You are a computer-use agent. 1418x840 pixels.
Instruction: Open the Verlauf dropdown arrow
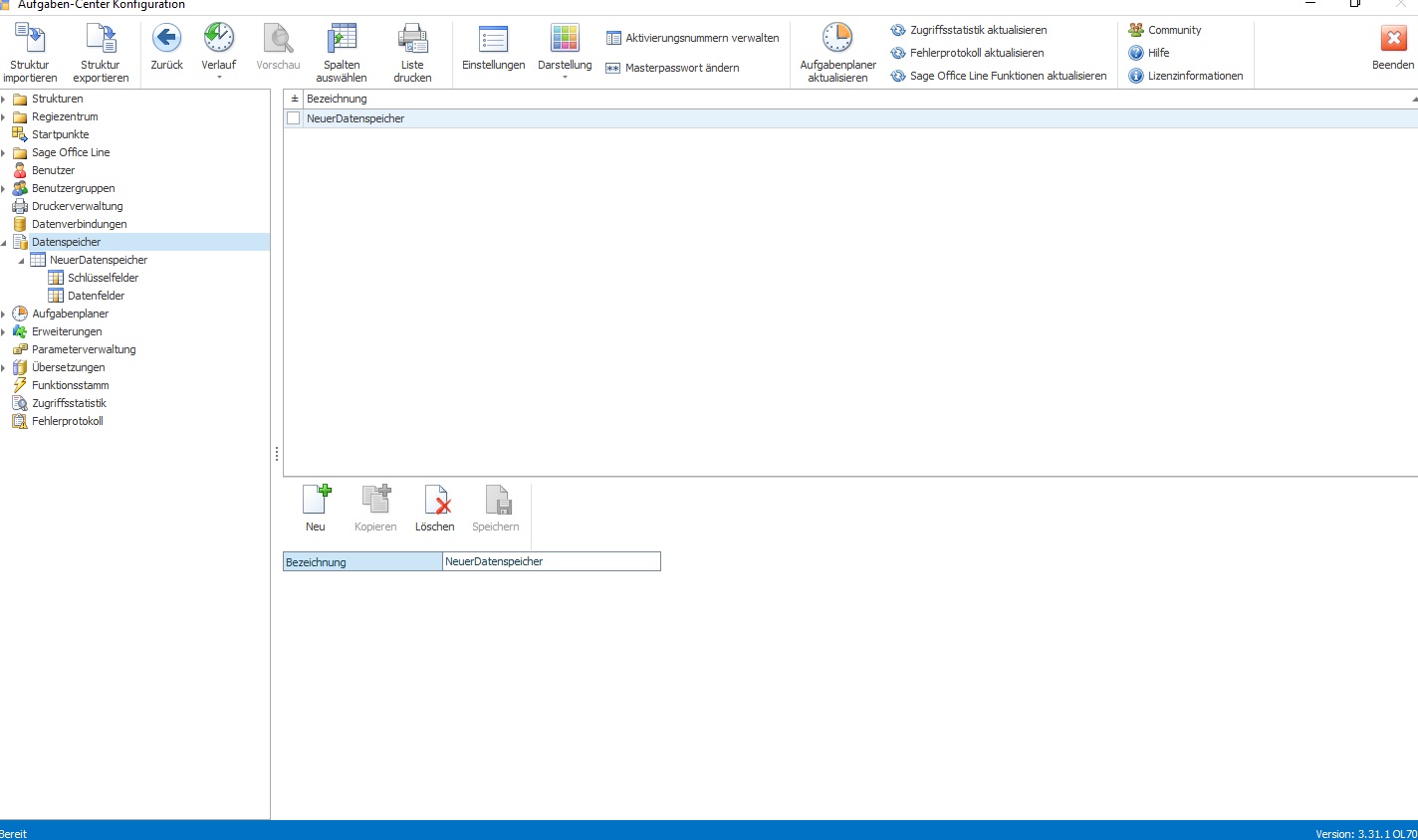[x=219, y=78]
